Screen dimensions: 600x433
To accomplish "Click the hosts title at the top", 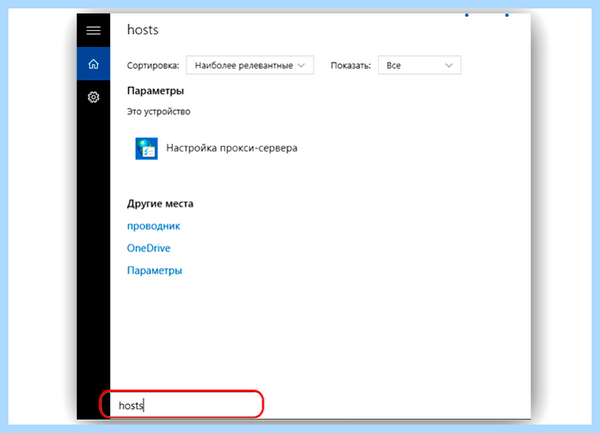I will (x=143, y=29).
